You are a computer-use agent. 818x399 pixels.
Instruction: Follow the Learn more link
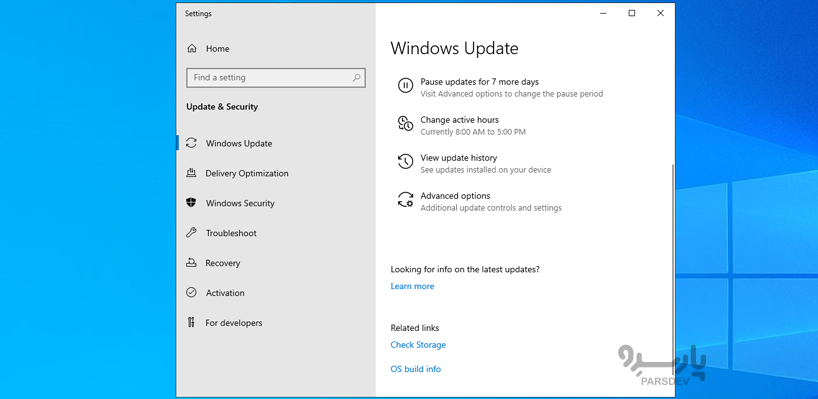point(412,286)
